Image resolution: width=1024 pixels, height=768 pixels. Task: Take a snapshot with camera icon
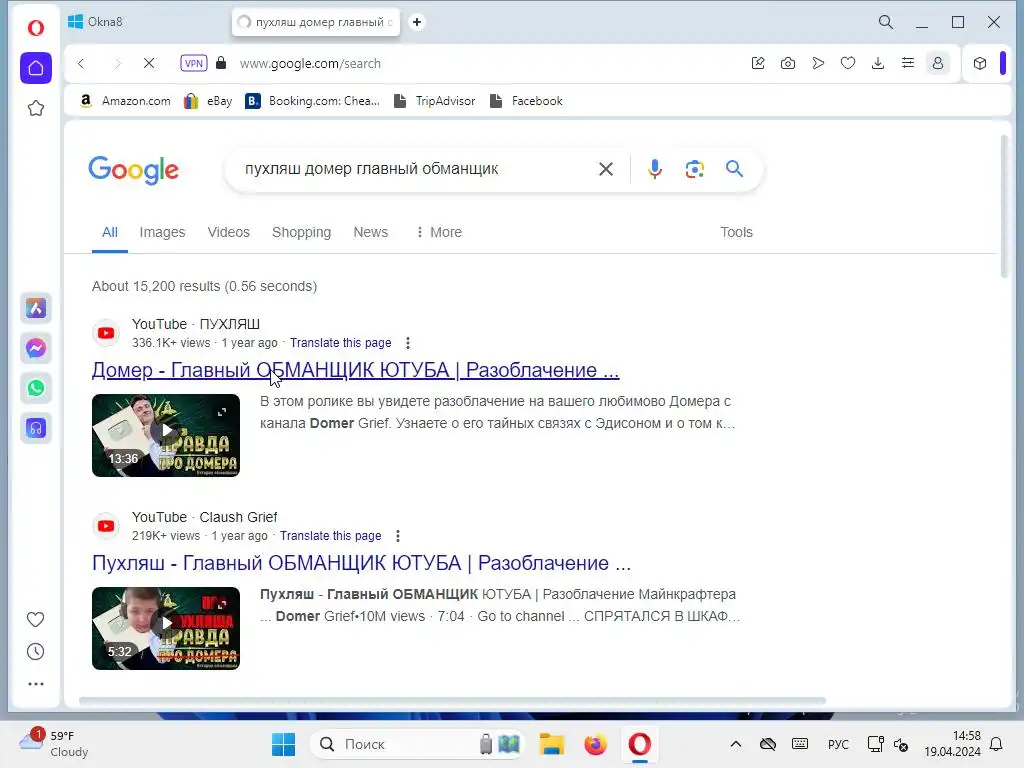pyautogui.click(x=788, y=63)
